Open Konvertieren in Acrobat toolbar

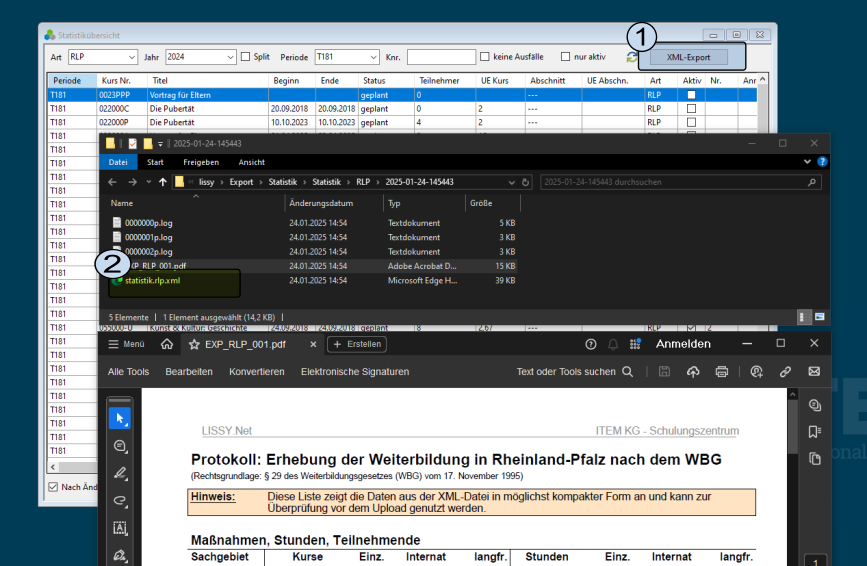click(257, 372)
